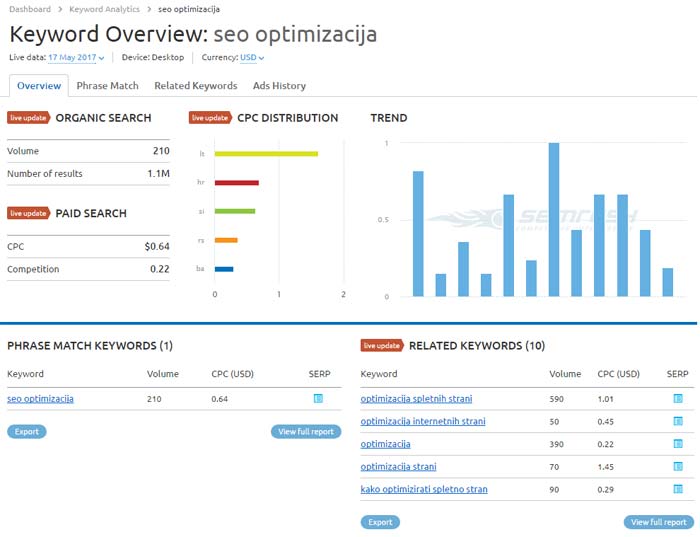The width and height of the screenshot is (700, 537).
Task: Click the last bar in Trend chart
Action: [667, 282]
